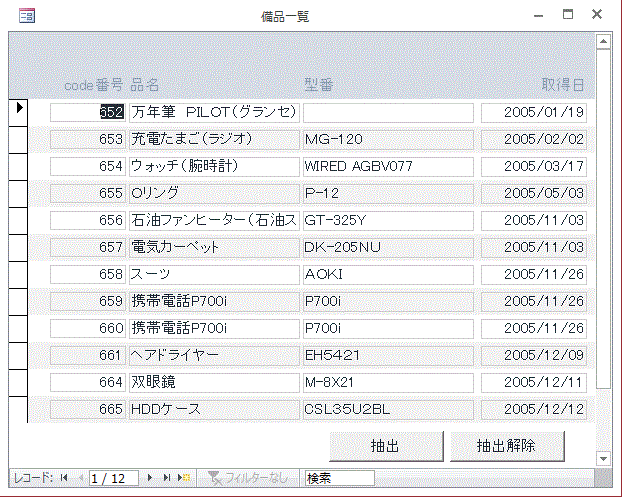Click model number EH5421
This screenshot has width=623, height=497.
pos(388,356)
